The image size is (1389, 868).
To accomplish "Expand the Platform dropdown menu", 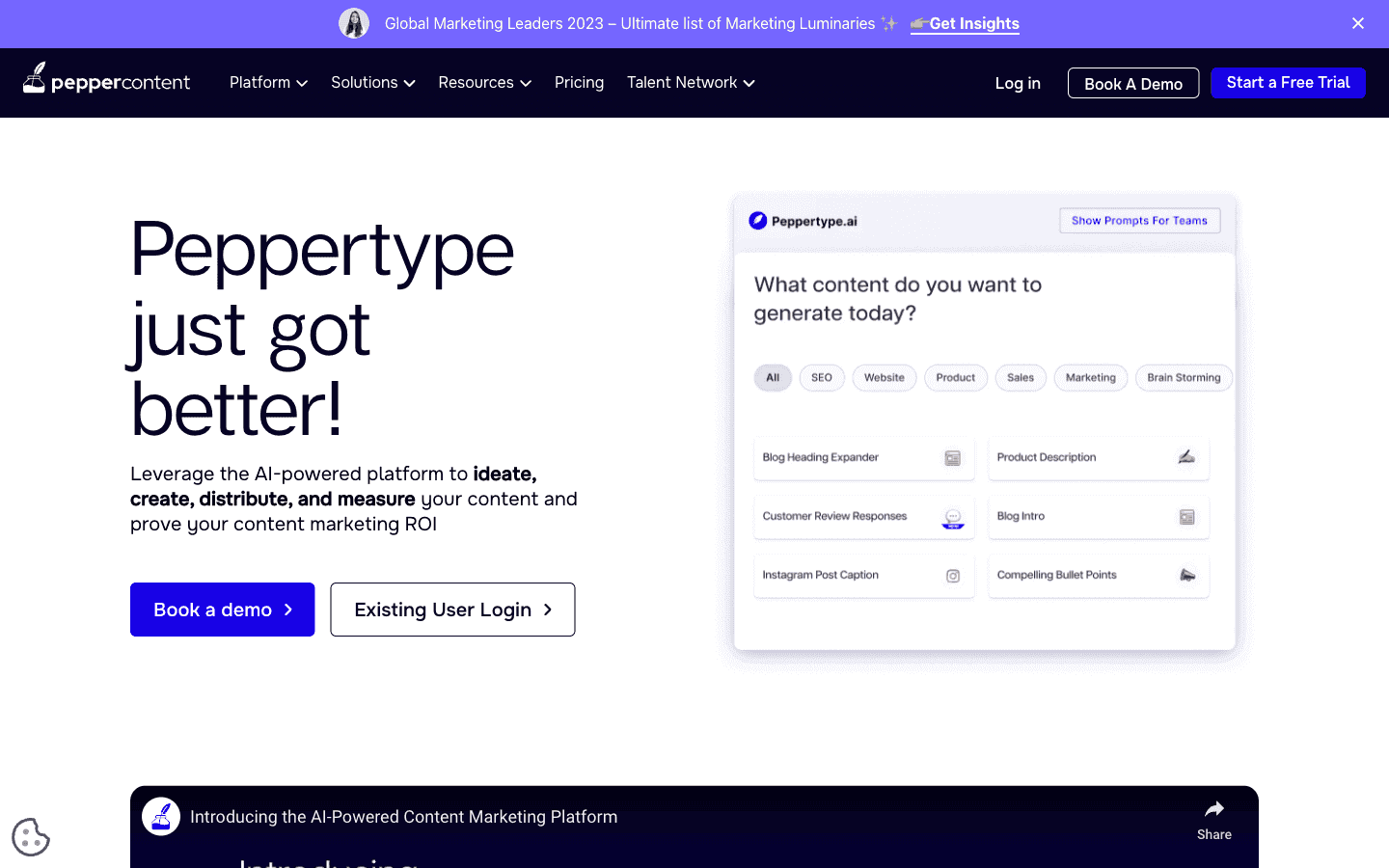I will click(268, 83).
